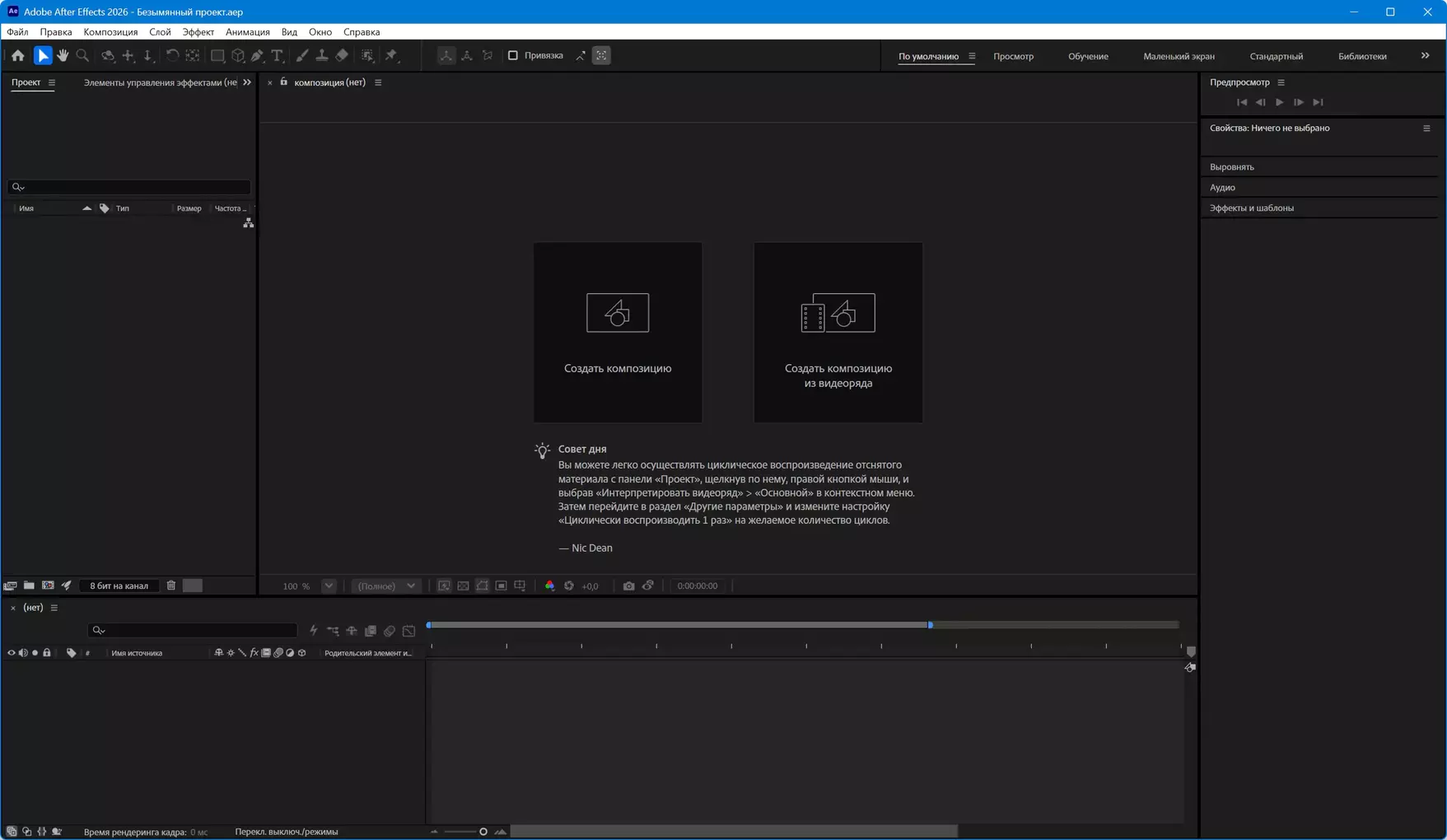Click the Home icon in toolbar
The image size is (1447, 840).
(x=17, y=56)
